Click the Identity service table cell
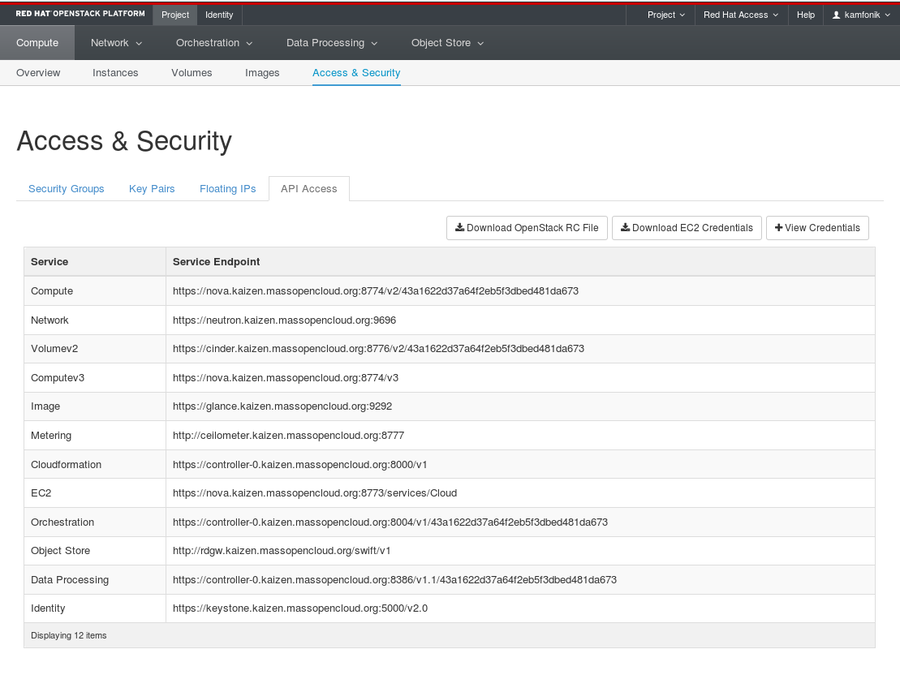 95,608
